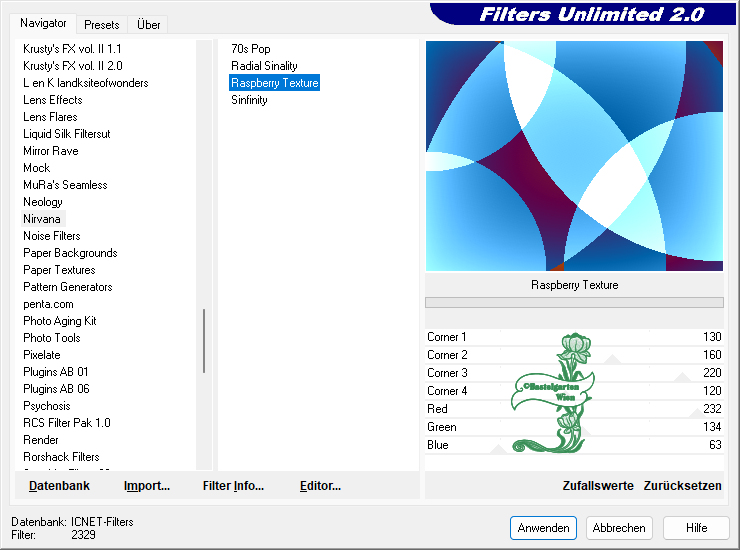This screenshot has height=550, width=740.
Task: Select Photo Tools category
Action: (51, 338)
